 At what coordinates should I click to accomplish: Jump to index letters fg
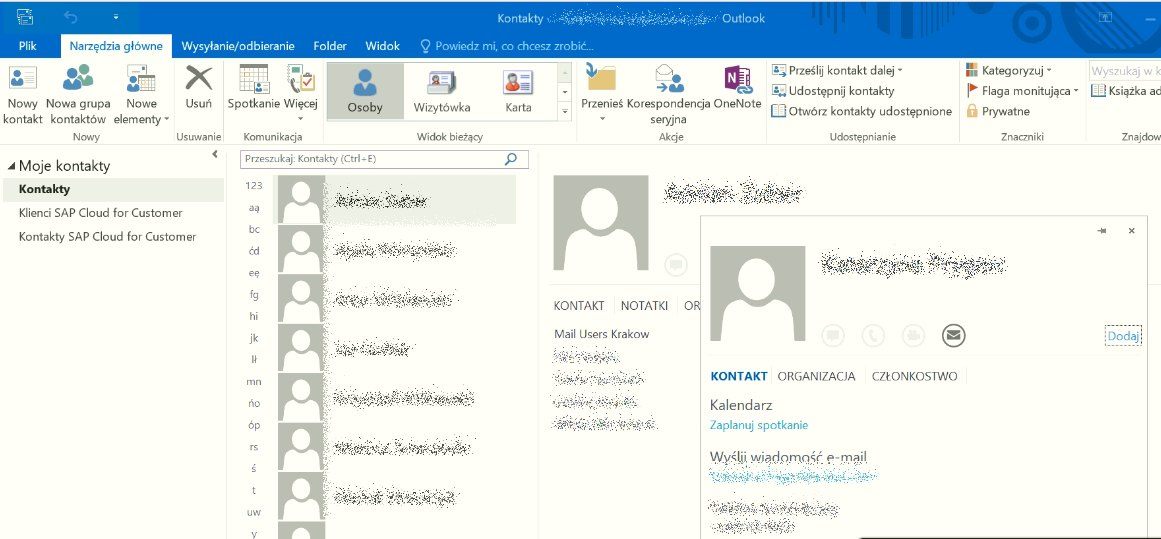click(x=254, y=294)
